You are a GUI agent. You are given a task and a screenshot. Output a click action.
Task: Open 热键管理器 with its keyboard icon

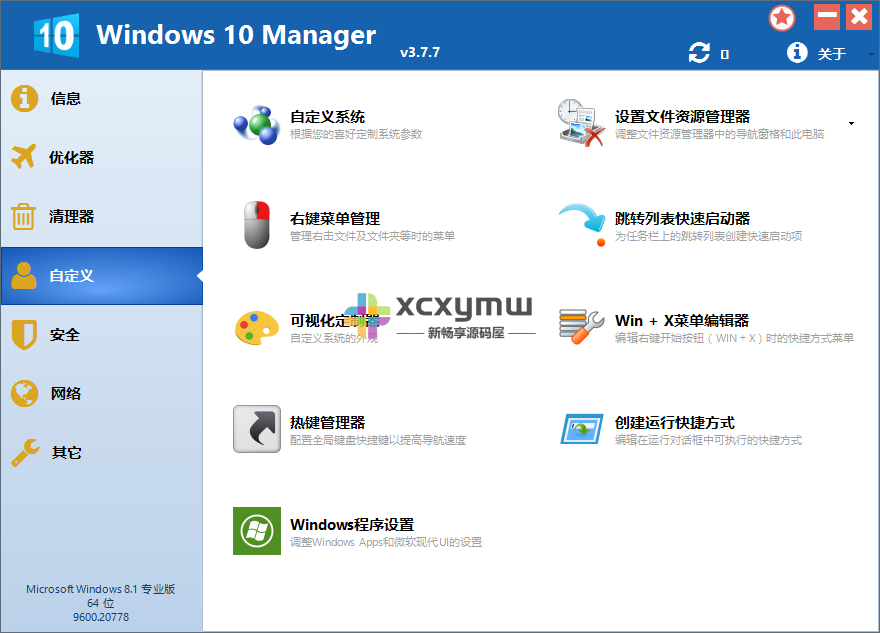(256, 429)
